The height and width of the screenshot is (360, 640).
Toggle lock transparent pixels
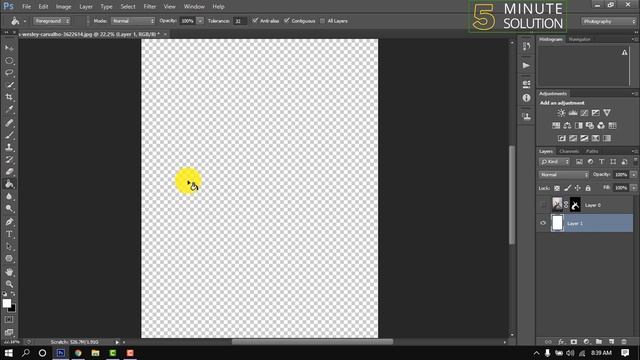point(557,188)
